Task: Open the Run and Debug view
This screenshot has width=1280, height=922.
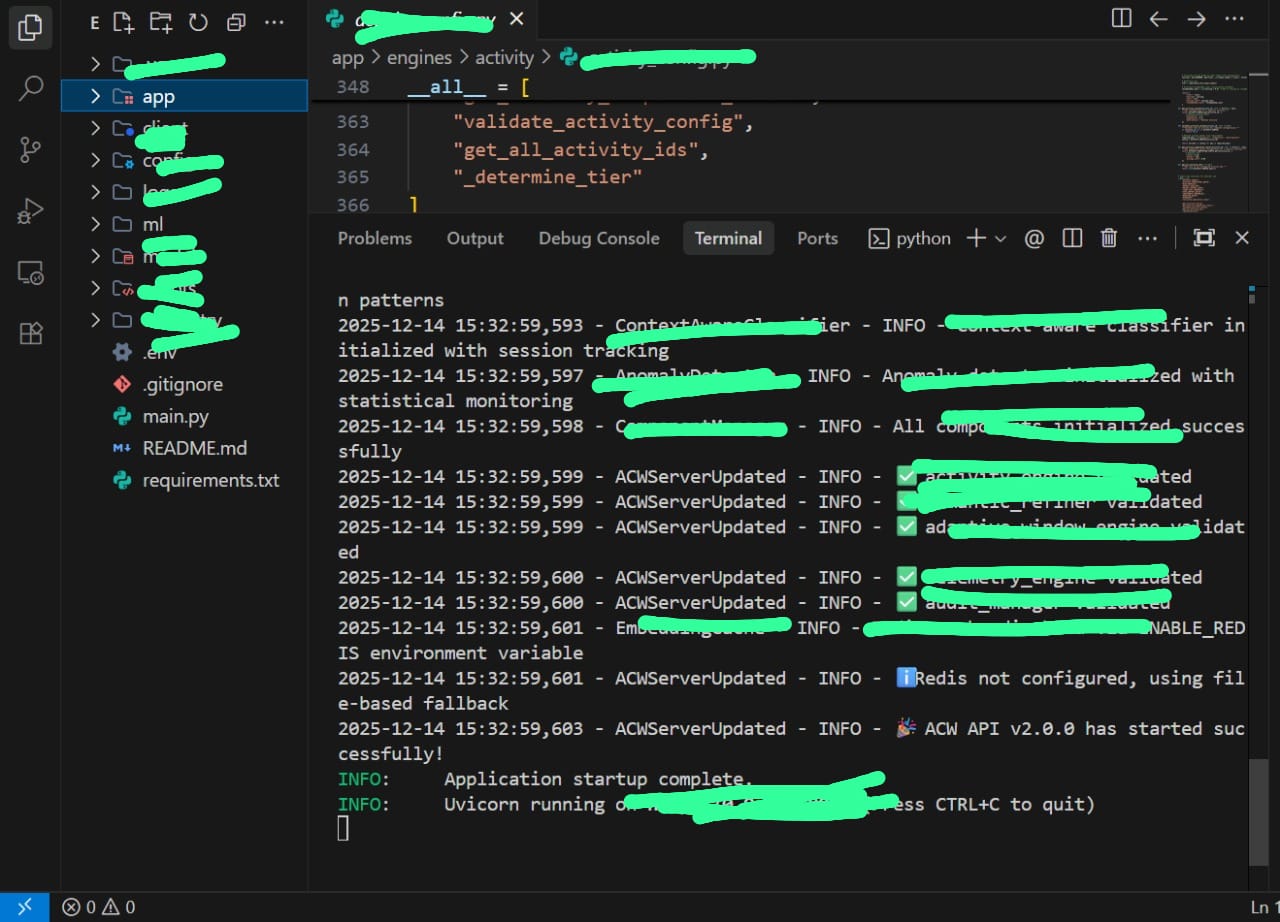Action: [31, 211]
